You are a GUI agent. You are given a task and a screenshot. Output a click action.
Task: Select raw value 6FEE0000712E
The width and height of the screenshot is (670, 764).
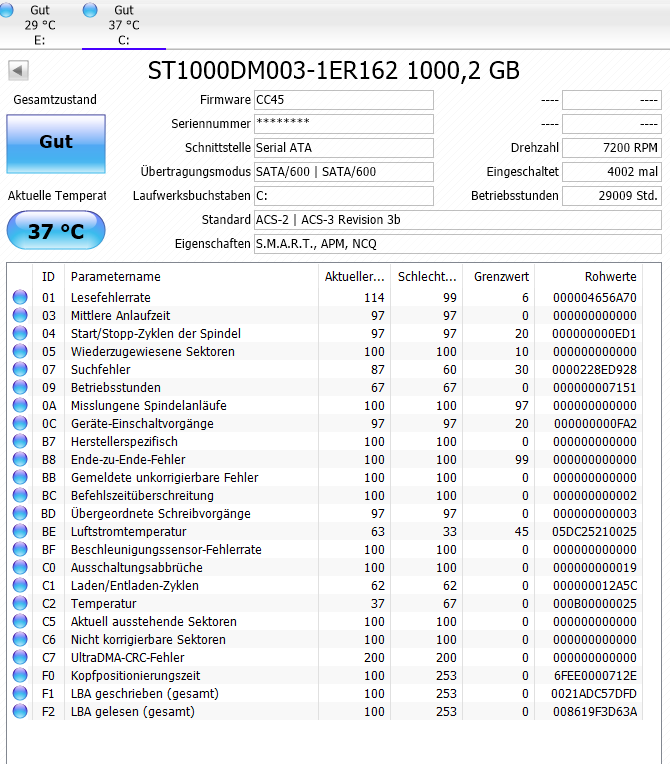[x=595, y=676]
